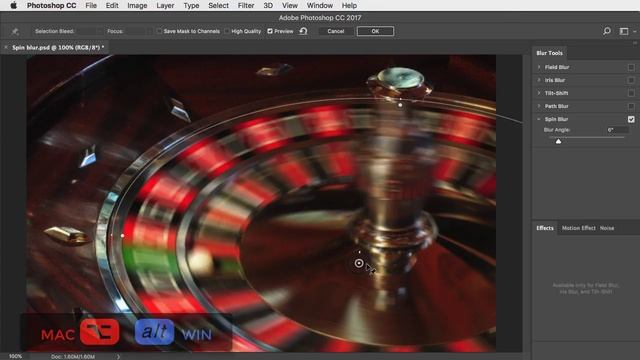Image resolution: width=640 pixels, height=360 pixels.
Task: Enable the Tilt-Shift checkbox
Action: click(x=631, y=93)
